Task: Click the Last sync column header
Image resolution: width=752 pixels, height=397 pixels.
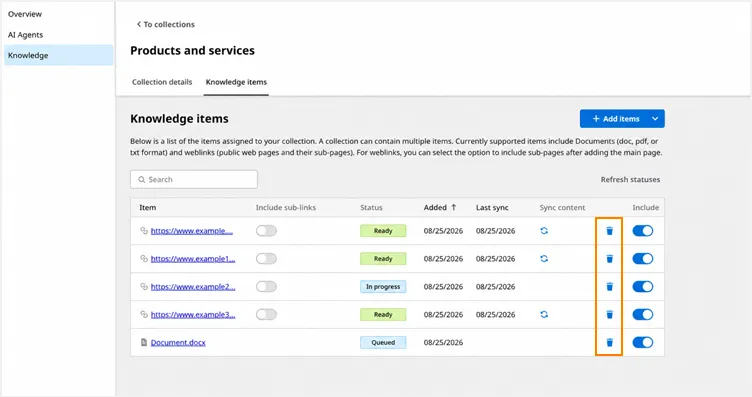Action: (x=492, y=208)
